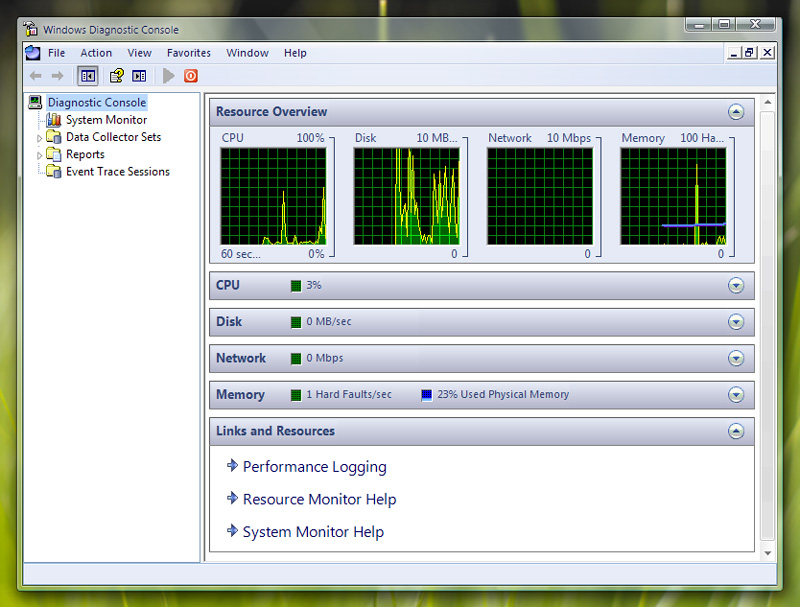This screenshot has height=607, width=800.
Task: Click the green Disk 0 MB/sec color indicator
Action: point(296,322)
